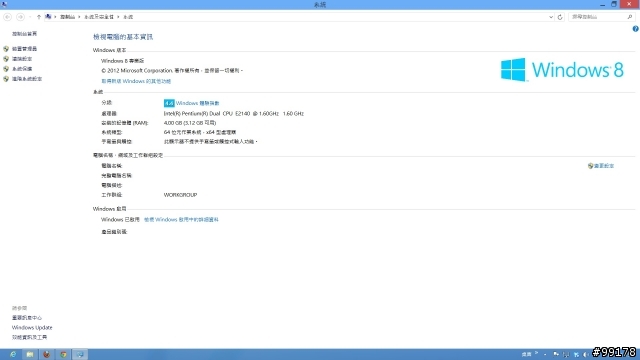Viewport: 640px width, 360px height.
Task: Click shield icon beside 裝置管理員
Action: click(6, 49)
